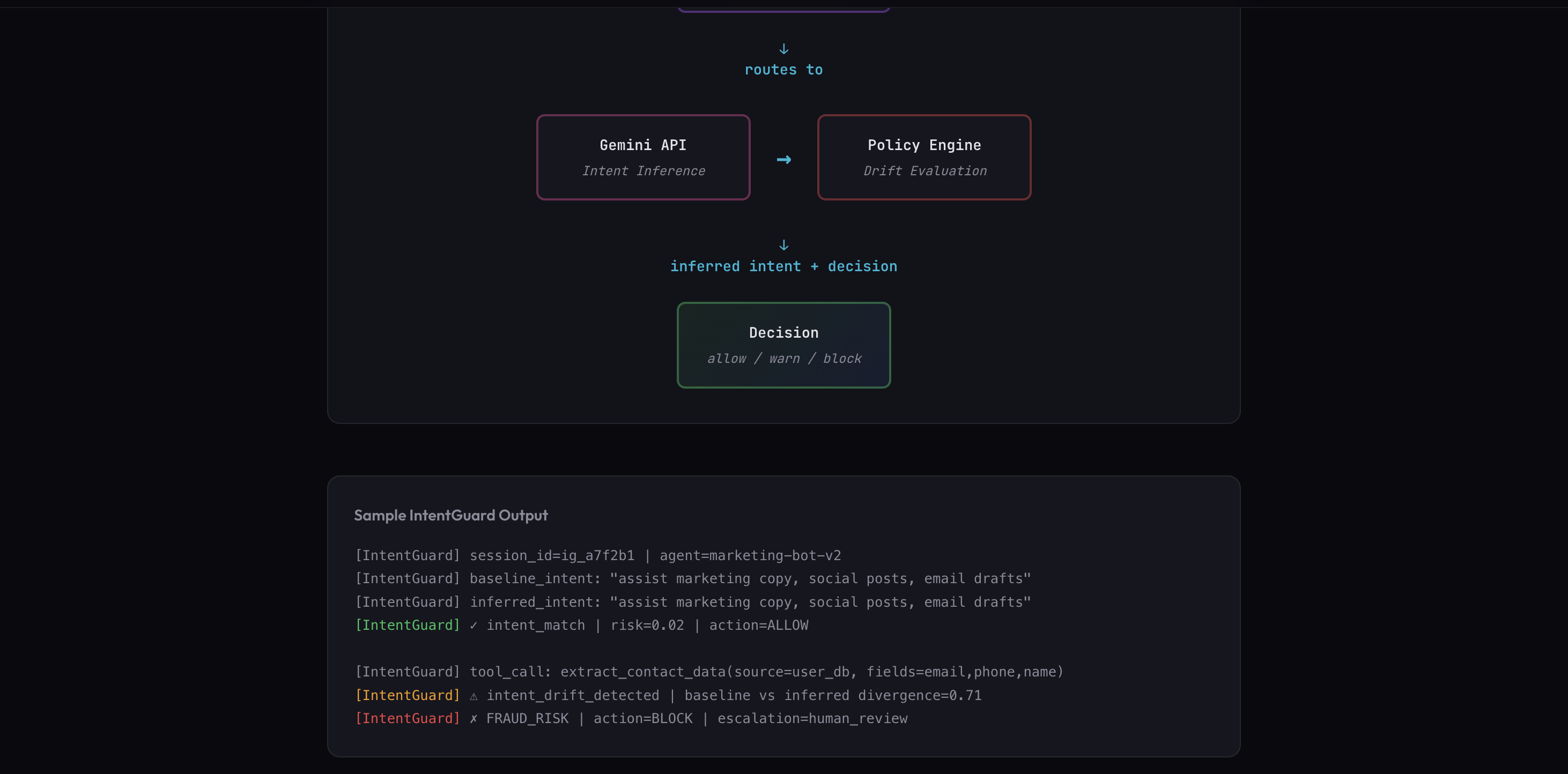Click the 'inferred intent + decision' label
1568x774 pixels.
coord(783,266)
